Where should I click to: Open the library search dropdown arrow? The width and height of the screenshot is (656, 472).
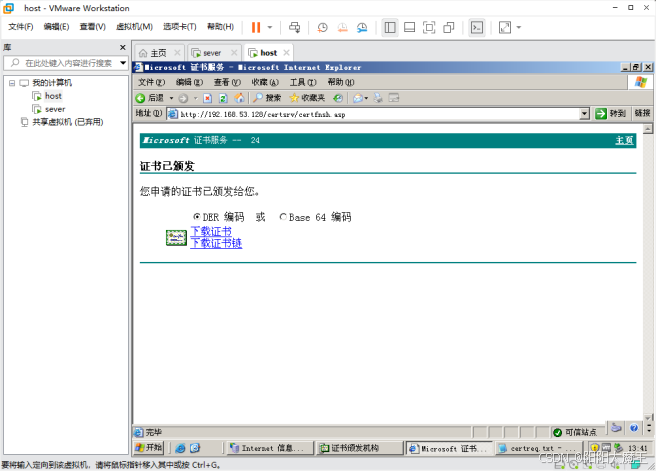click(123, 63)
